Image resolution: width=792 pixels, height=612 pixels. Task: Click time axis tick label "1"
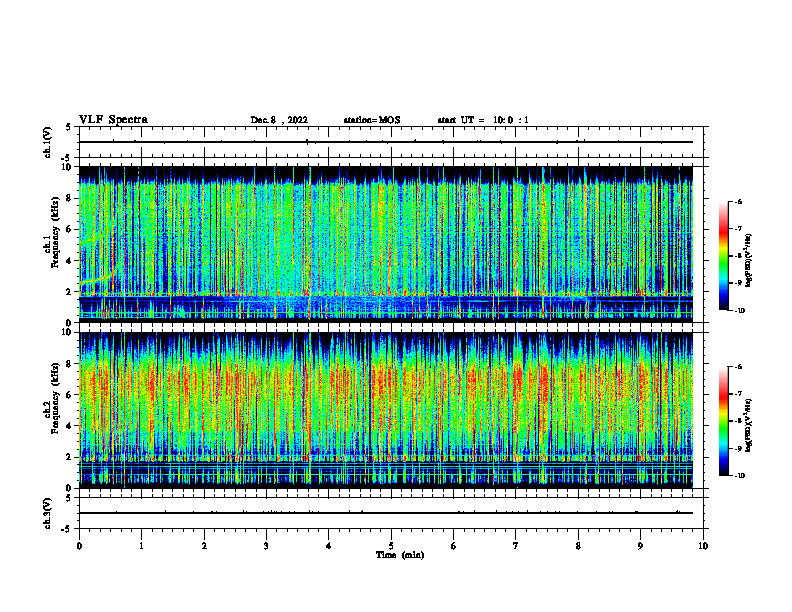pos(141,546)
